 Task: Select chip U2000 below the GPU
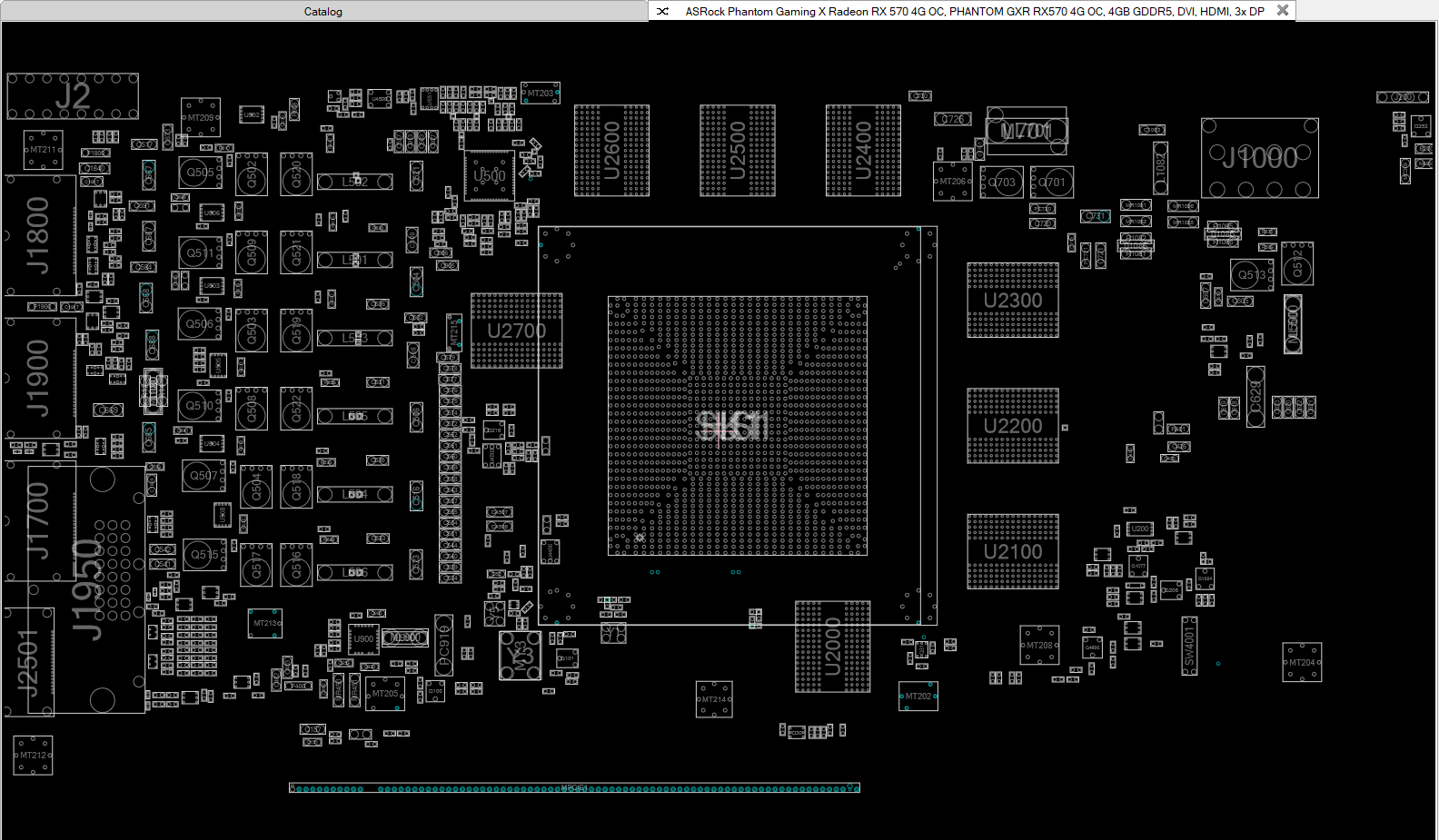coord(832,647)
